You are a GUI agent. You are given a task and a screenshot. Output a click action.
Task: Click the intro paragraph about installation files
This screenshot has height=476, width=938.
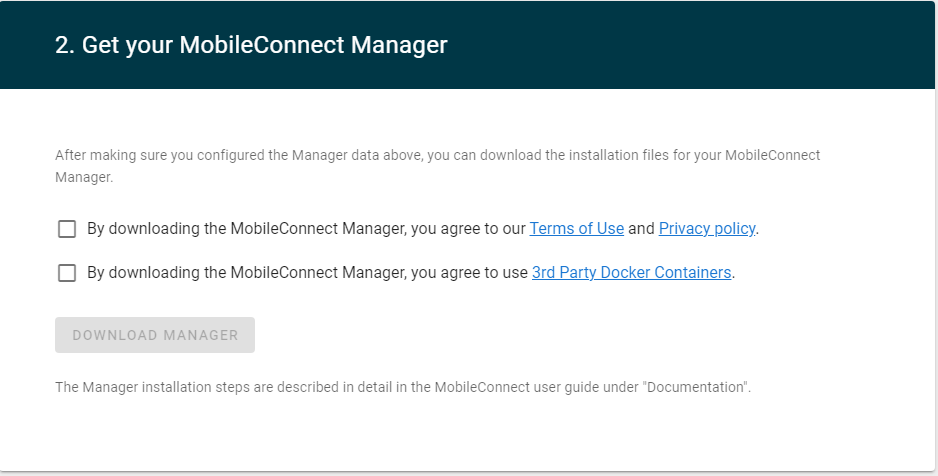coord(437,166)
